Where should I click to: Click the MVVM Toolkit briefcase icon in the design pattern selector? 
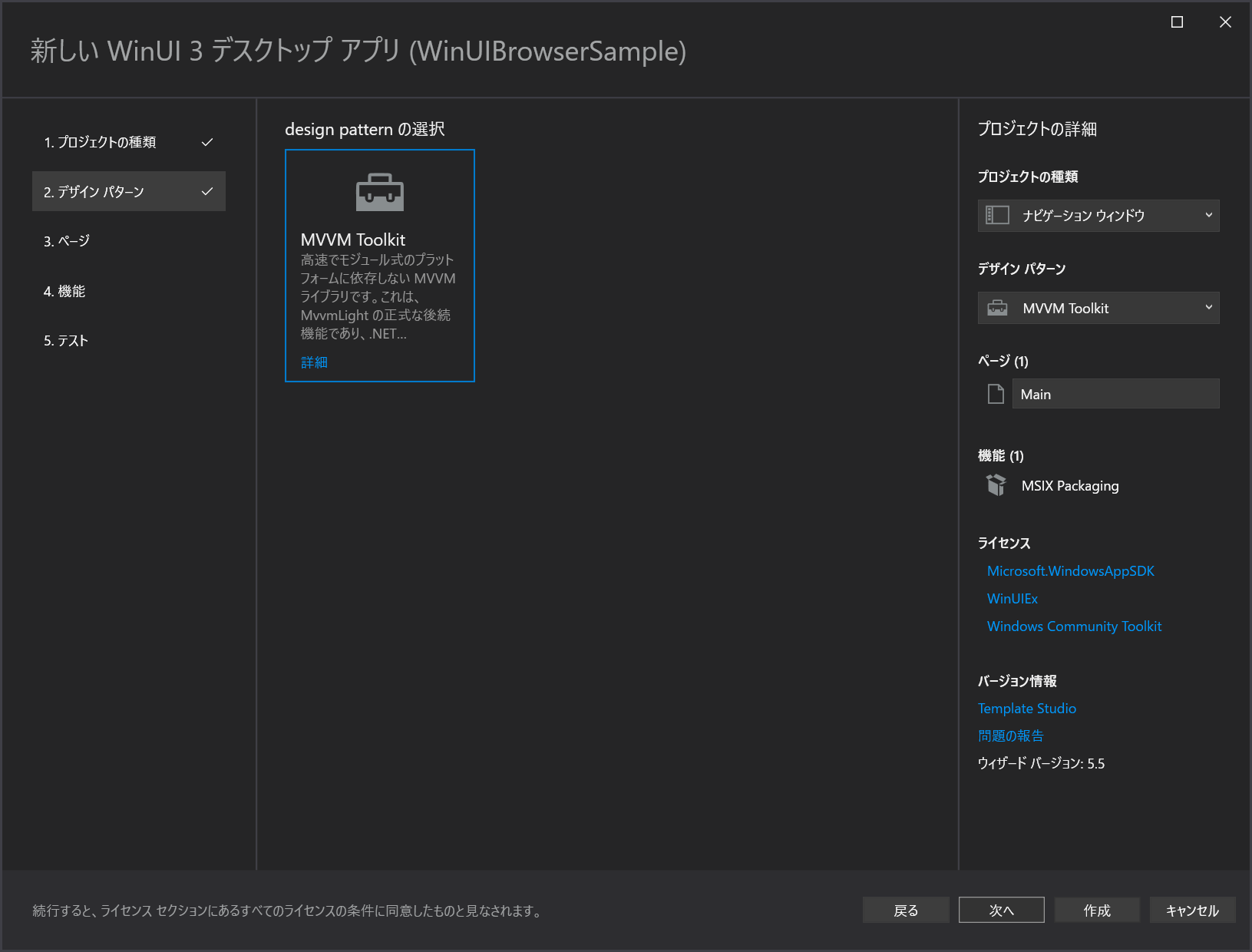998,307
